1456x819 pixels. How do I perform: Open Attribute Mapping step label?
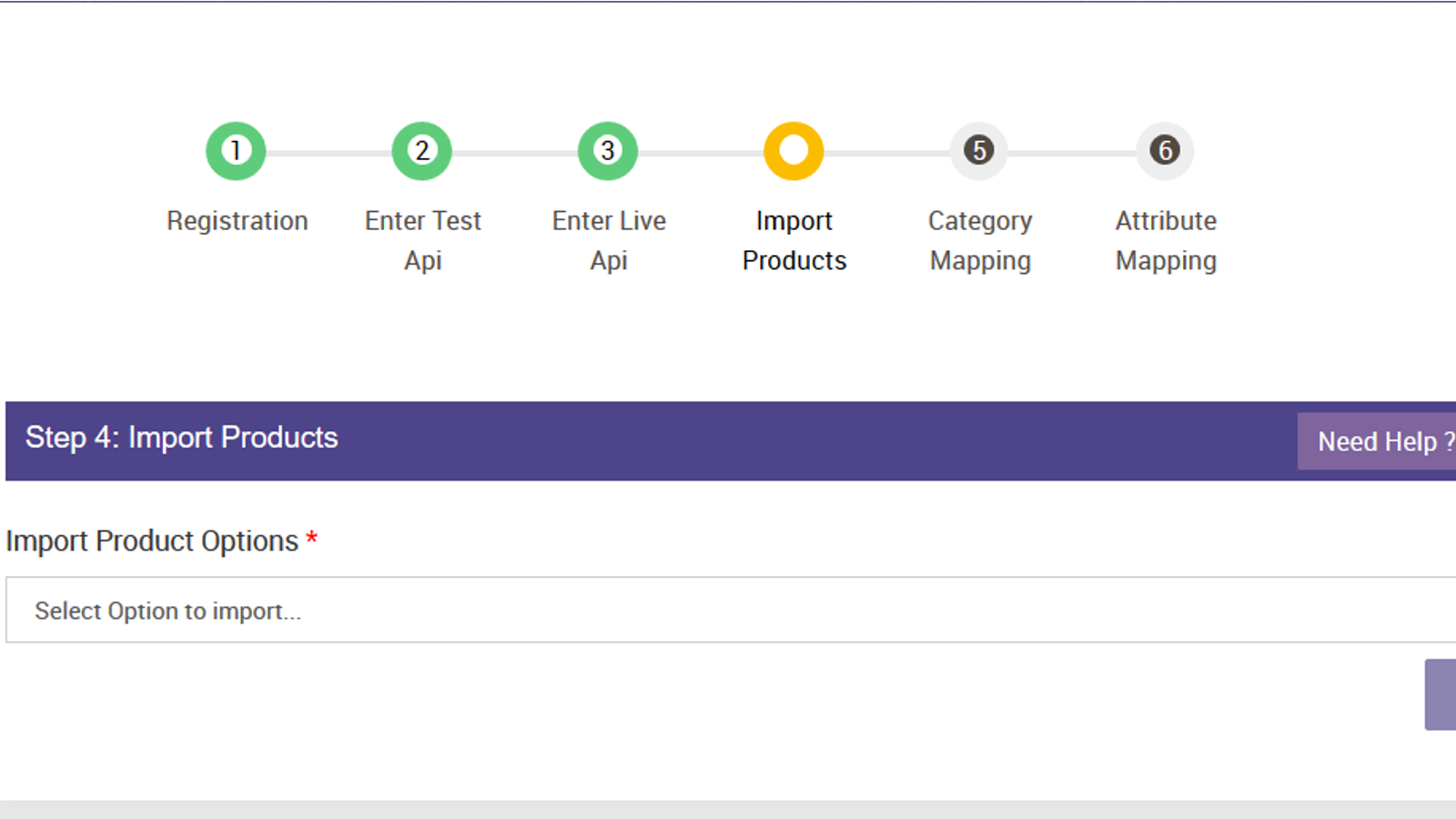pos(1165,239)
